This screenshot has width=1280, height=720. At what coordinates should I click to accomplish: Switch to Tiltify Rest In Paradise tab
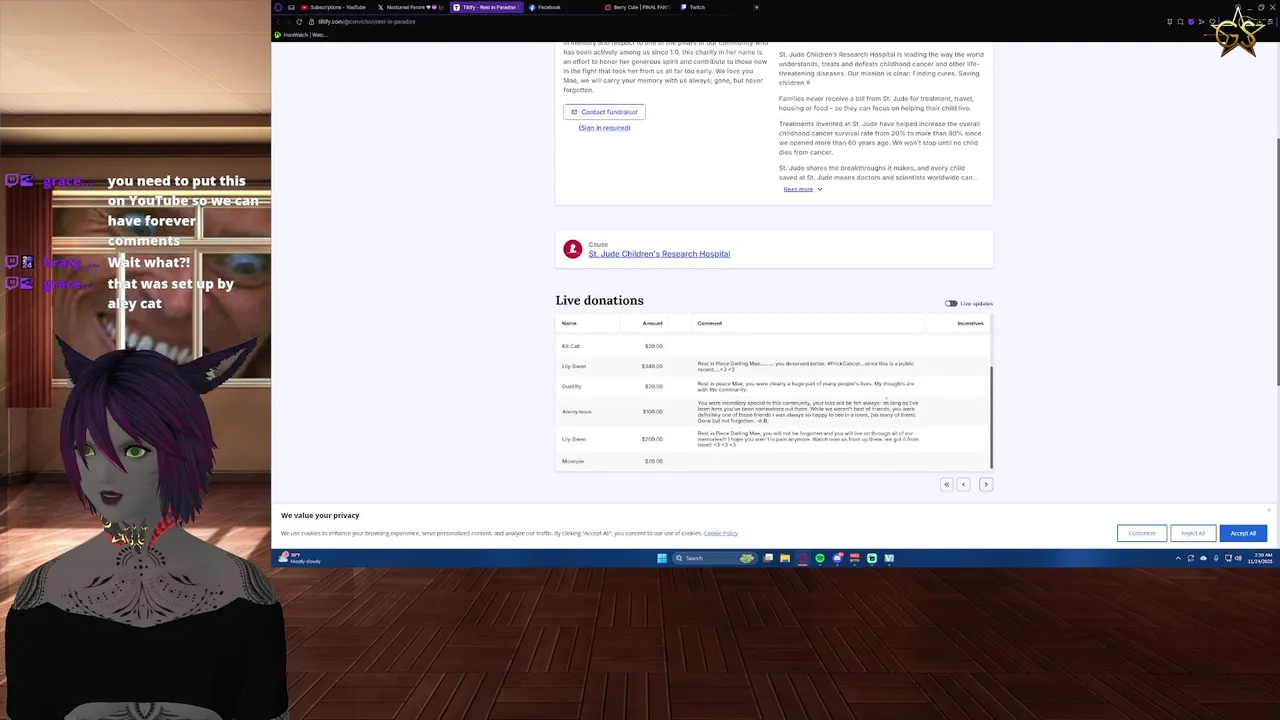tap(486, 7)
